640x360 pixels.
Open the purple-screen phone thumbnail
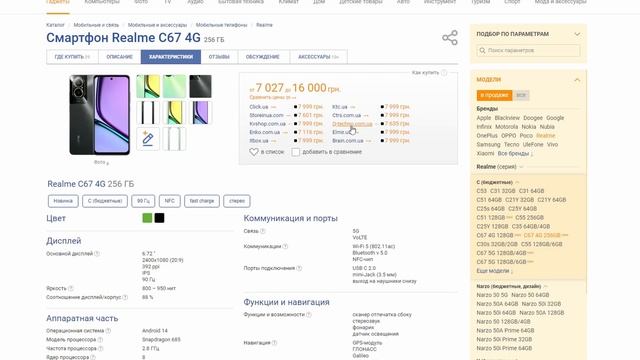click(200, 113)
